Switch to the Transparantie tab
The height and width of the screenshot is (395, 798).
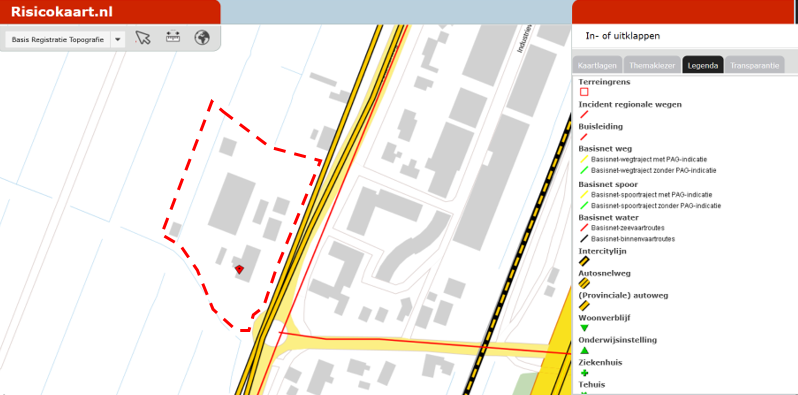[754, 66]
